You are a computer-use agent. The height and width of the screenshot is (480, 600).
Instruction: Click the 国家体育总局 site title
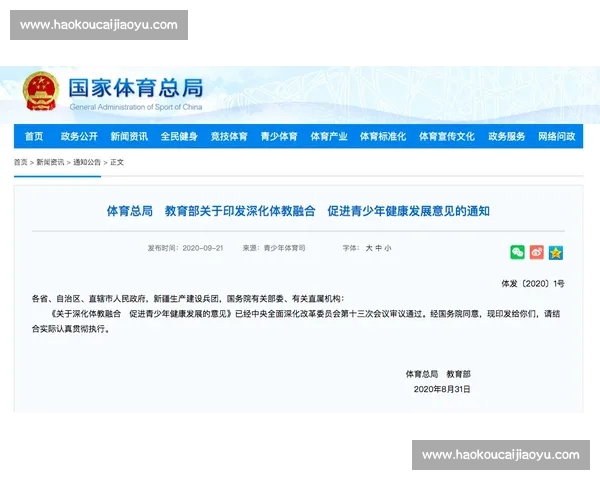point(136,88)
